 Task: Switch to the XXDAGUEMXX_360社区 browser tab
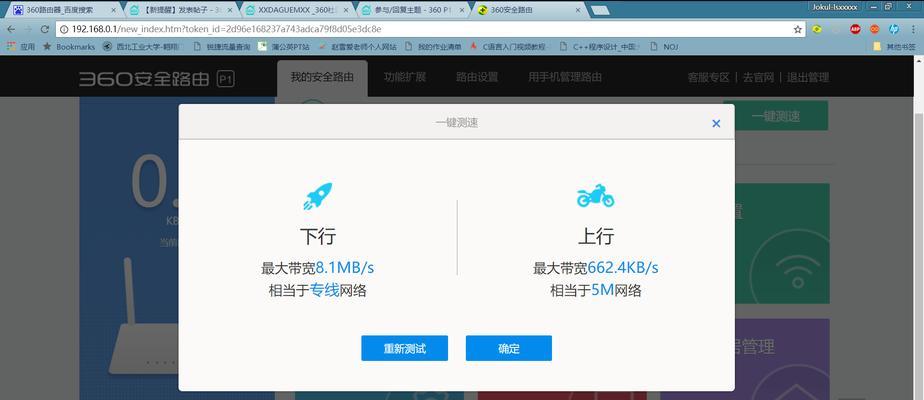296,10
